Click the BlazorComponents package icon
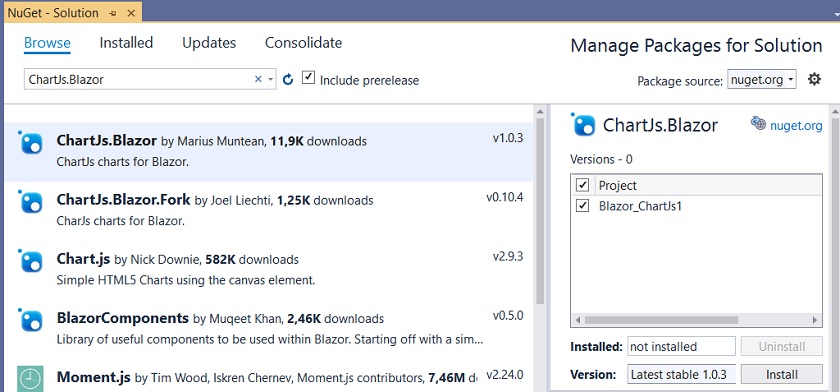Viewport: 840px width, 392px height. [x=30, y=320]
